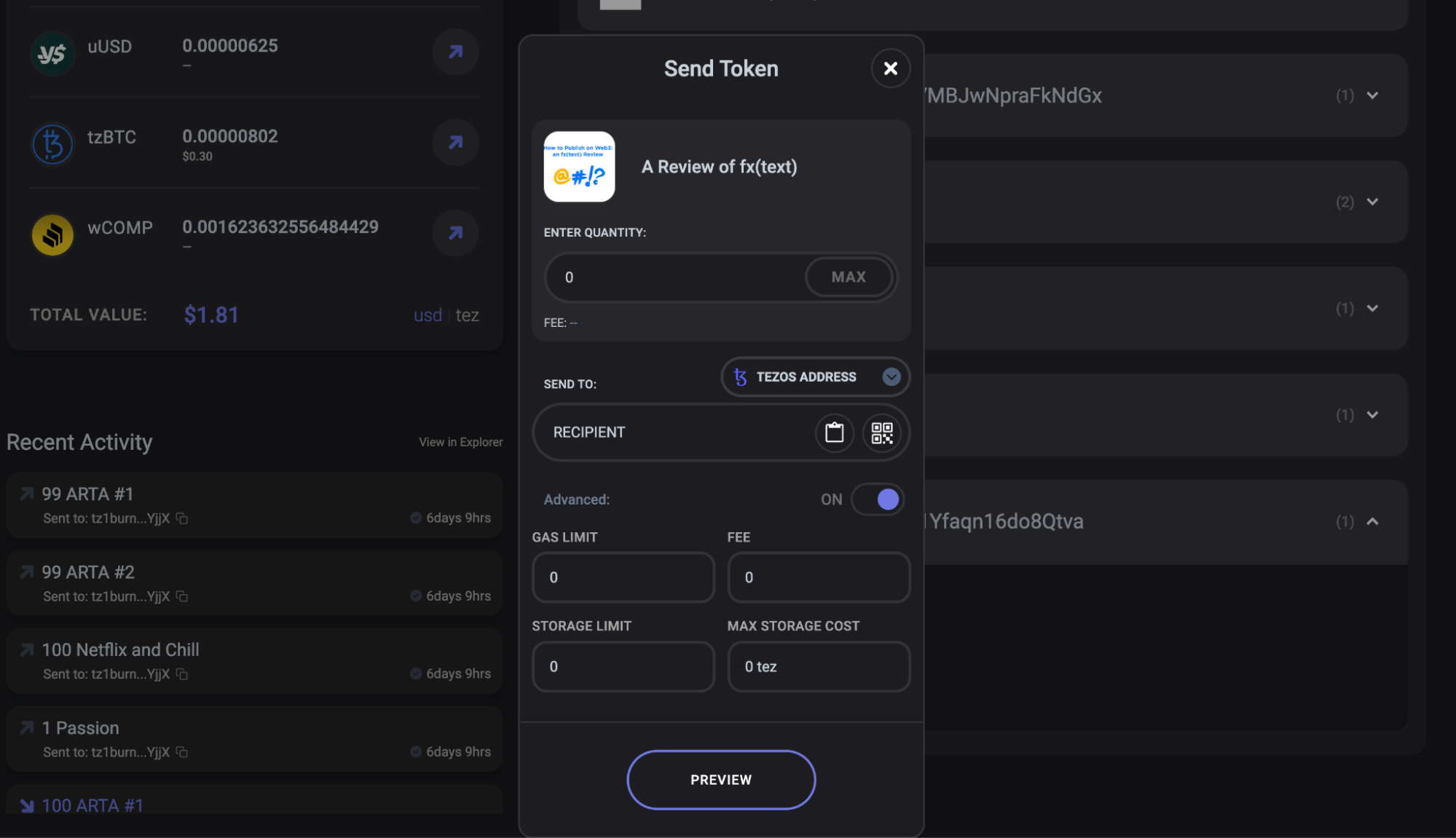Click send arrow icon for wCOMP
Screen dimensions: 1456x838
tap(455, 233)
